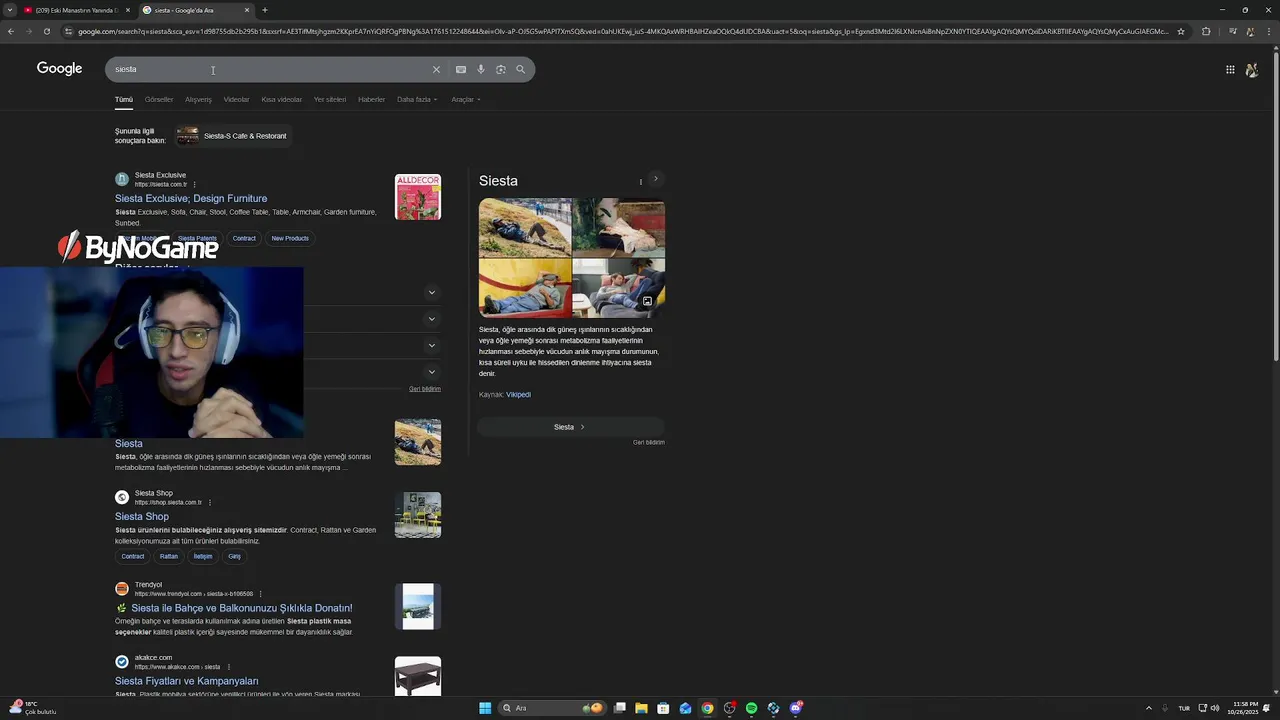Open the Alldecor thumbnail of Siesta Exclusive

tap(418, 197)
